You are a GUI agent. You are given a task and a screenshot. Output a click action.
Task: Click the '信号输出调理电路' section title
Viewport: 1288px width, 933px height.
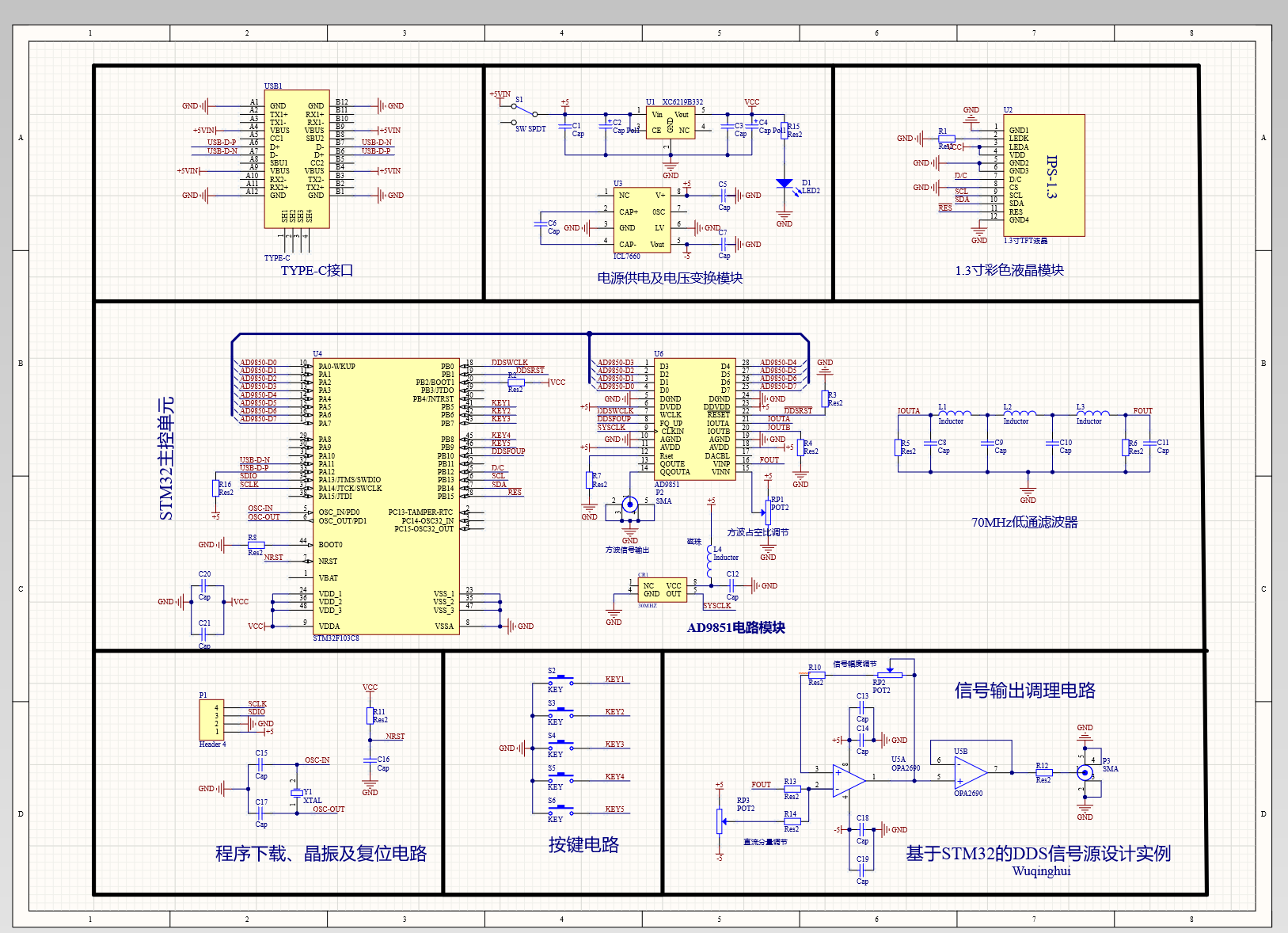1025,691
